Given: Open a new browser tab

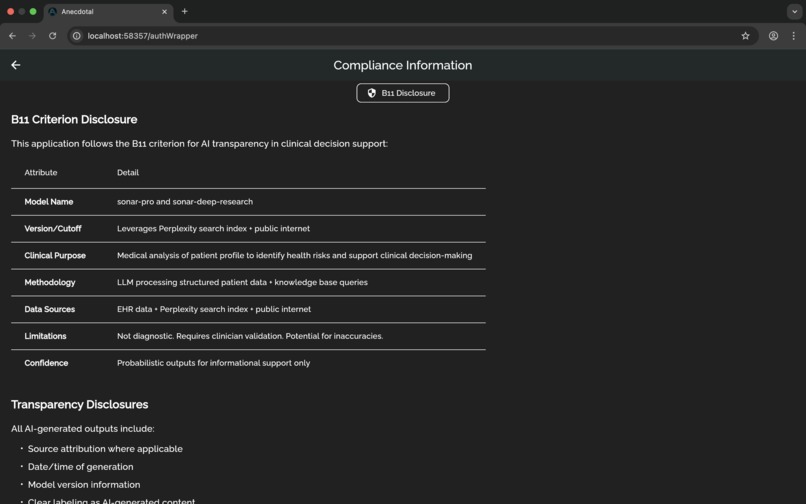Looking at the screenshot, I should pyautogui.click(x=185, y=11).
